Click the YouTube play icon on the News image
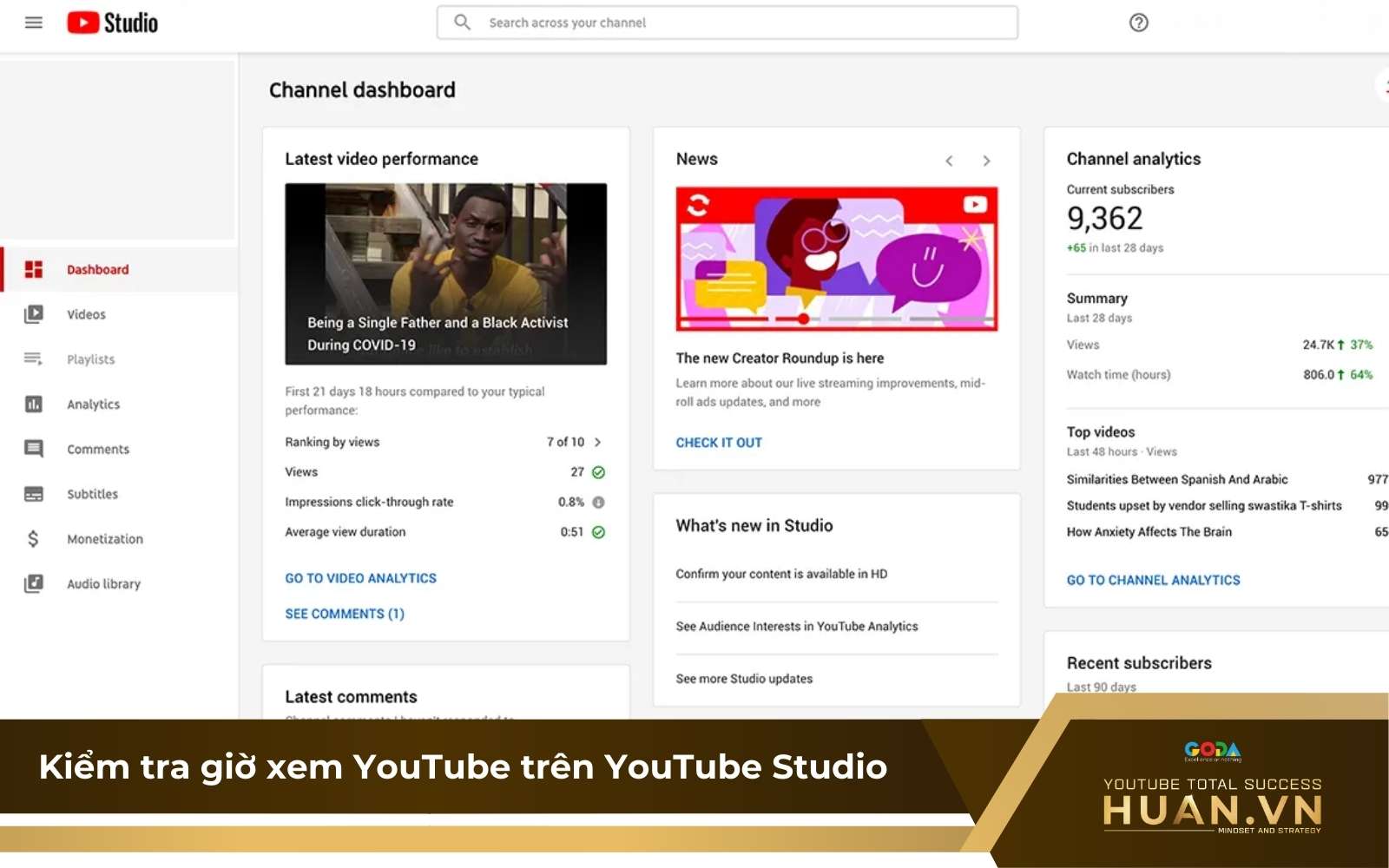Viewport: 1389px width, 868px height. [975, 205]
